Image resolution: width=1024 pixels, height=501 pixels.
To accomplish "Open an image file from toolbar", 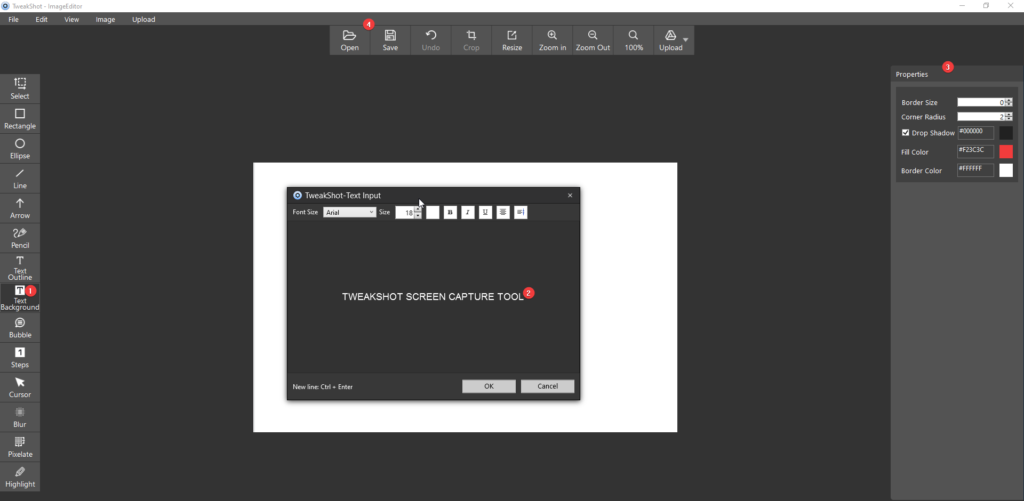I will click(349, 40).
